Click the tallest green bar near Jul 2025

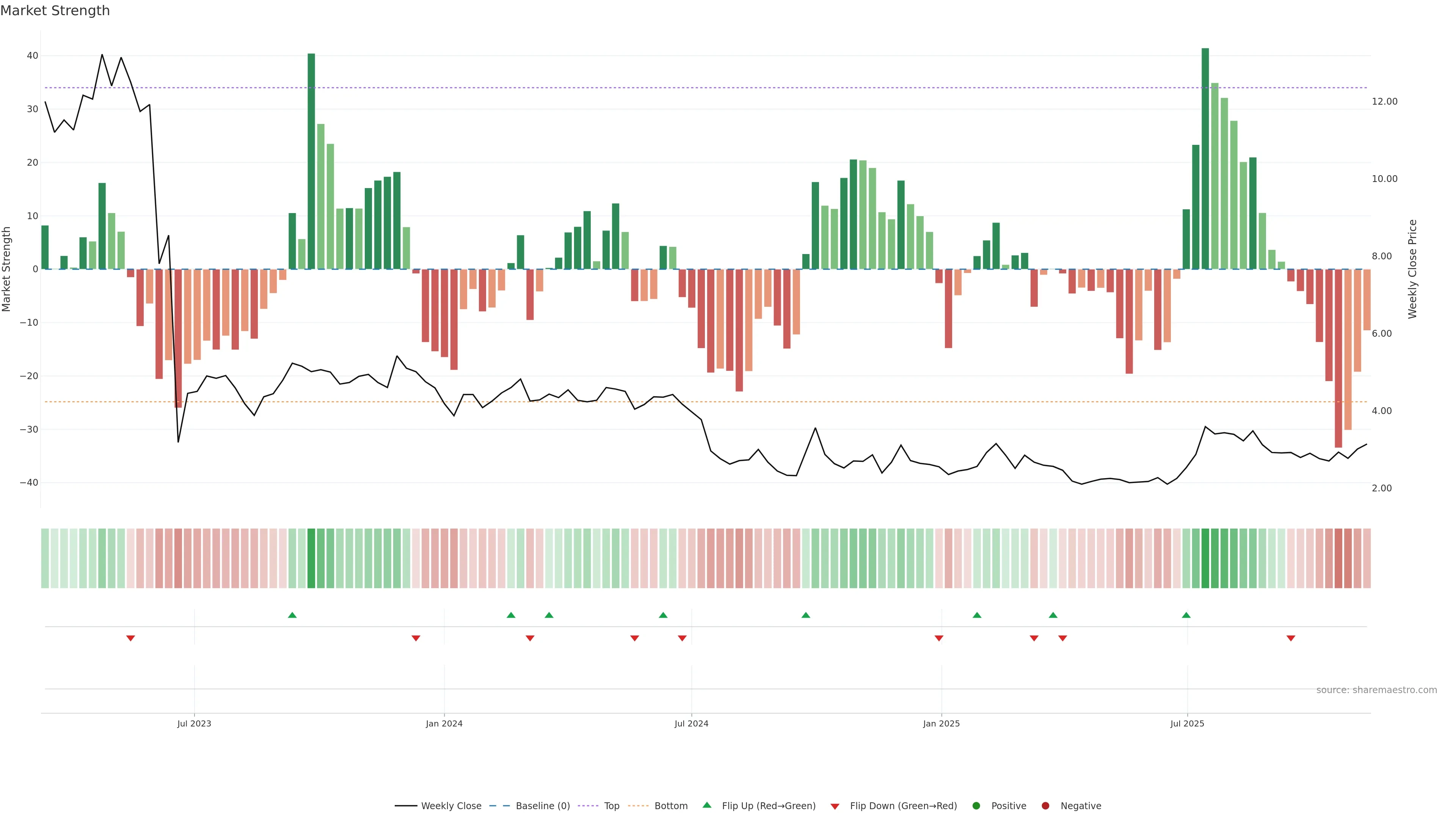click(1205, 158)
